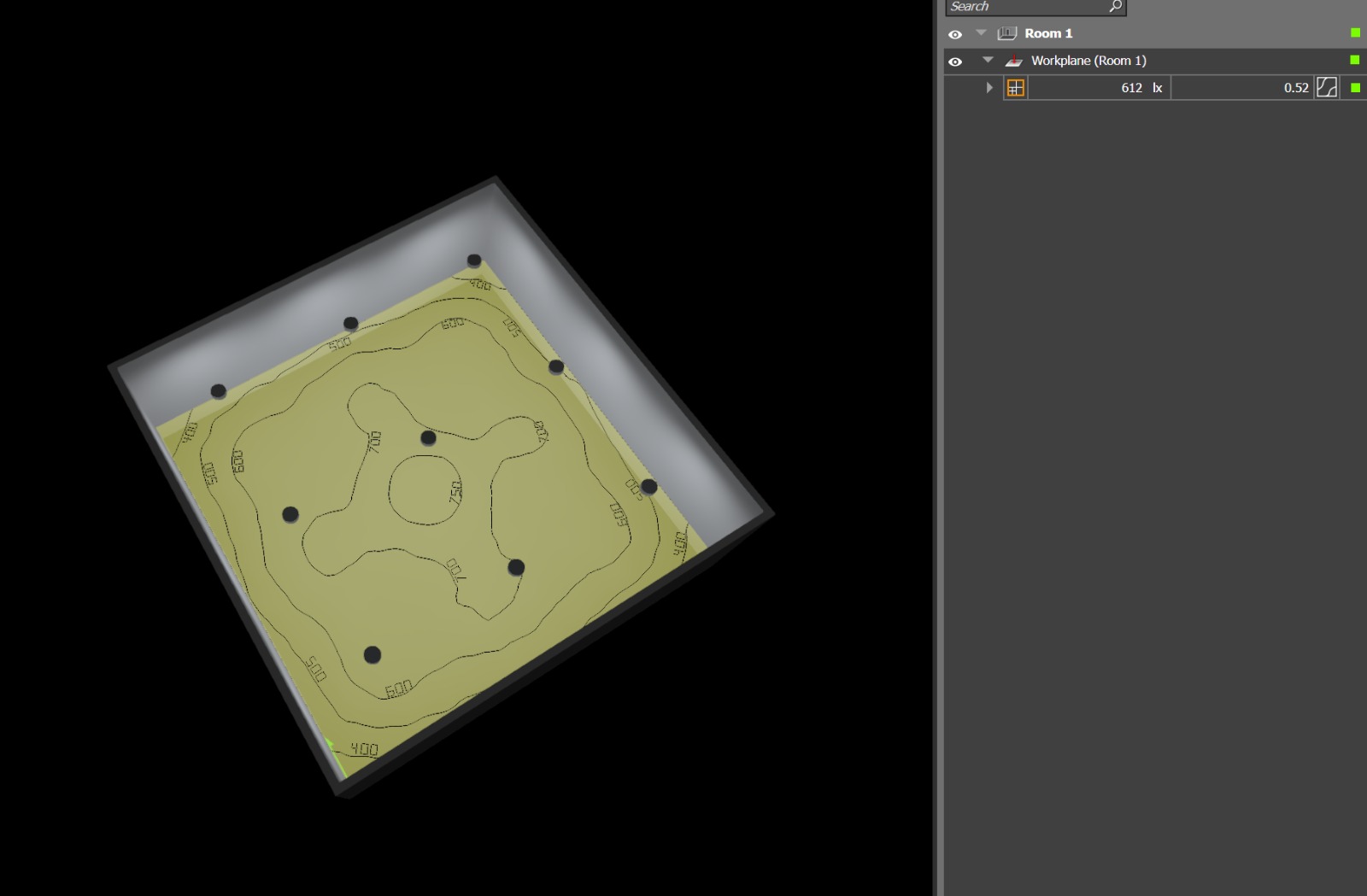Click the Room 1 room icon
This screenshot has width=1367, height=896.
pyautogui.click(x=1007, y=33)
